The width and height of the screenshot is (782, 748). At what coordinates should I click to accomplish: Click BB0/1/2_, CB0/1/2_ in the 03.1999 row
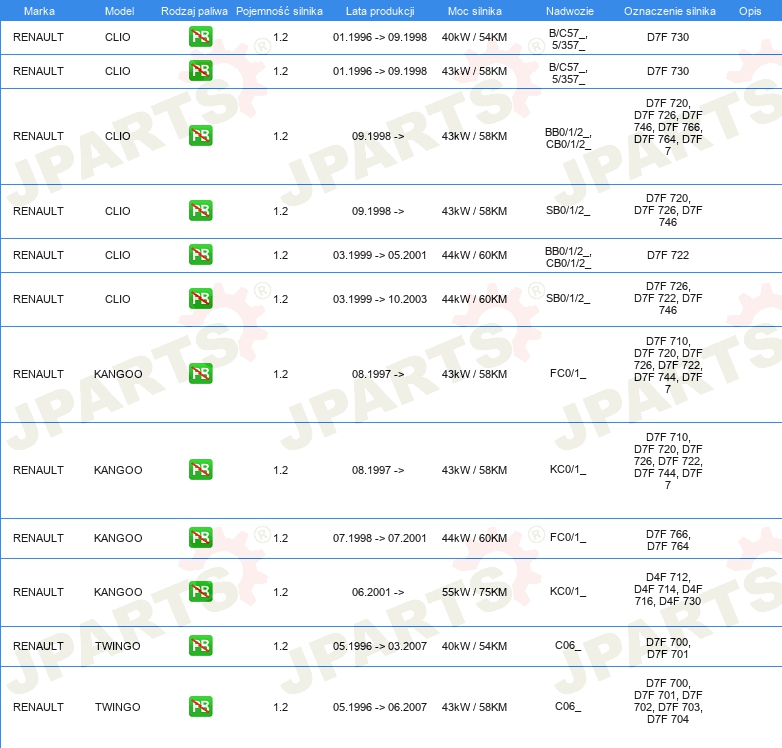pos(568,257)
